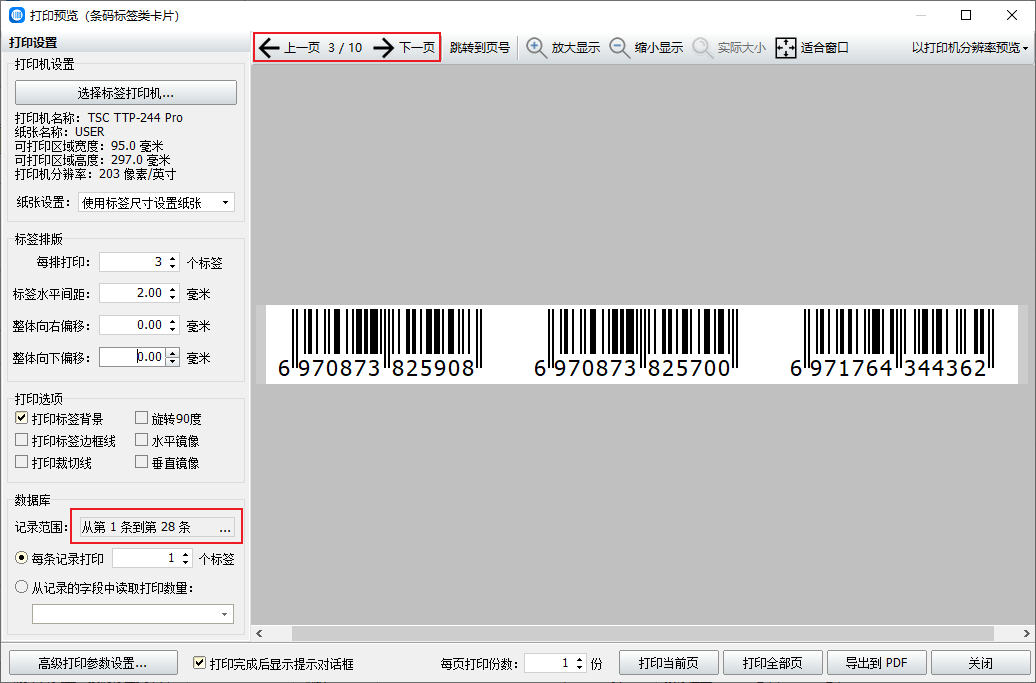Viewport: 1036px width, 683px height.
Task: Open the field dropdown under 从记录的字段中读取打印数量
Action: coord(133,614)
